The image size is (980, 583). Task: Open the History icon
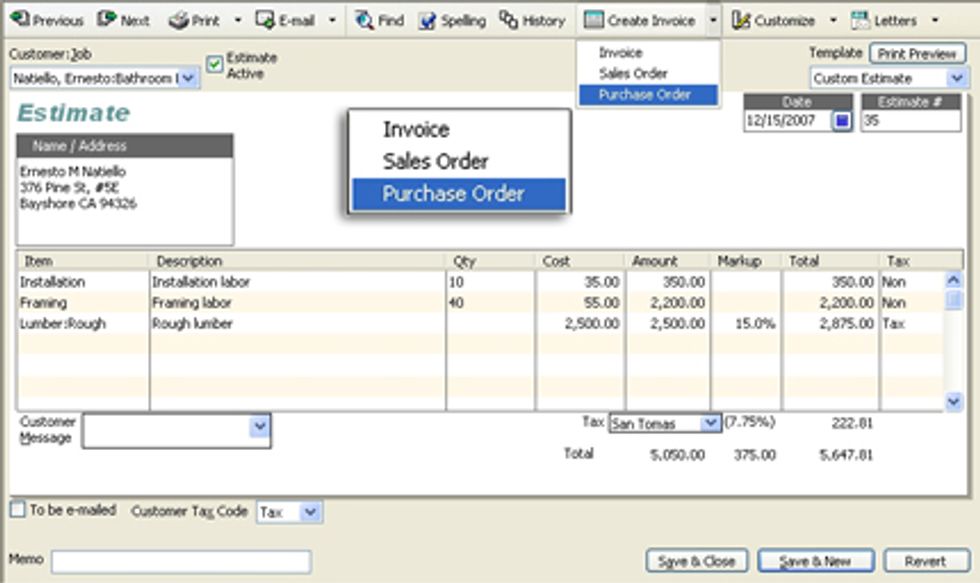coord(521,17)
